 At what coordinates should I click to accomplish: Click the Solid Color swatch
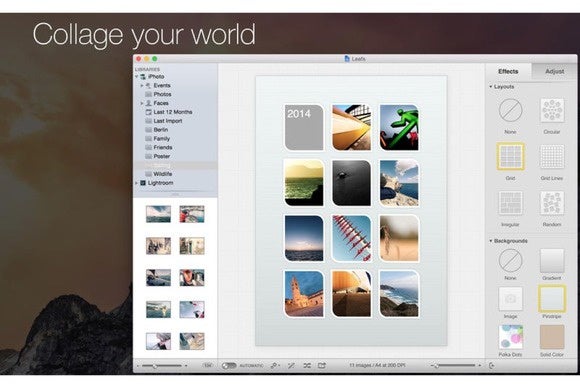552,337
